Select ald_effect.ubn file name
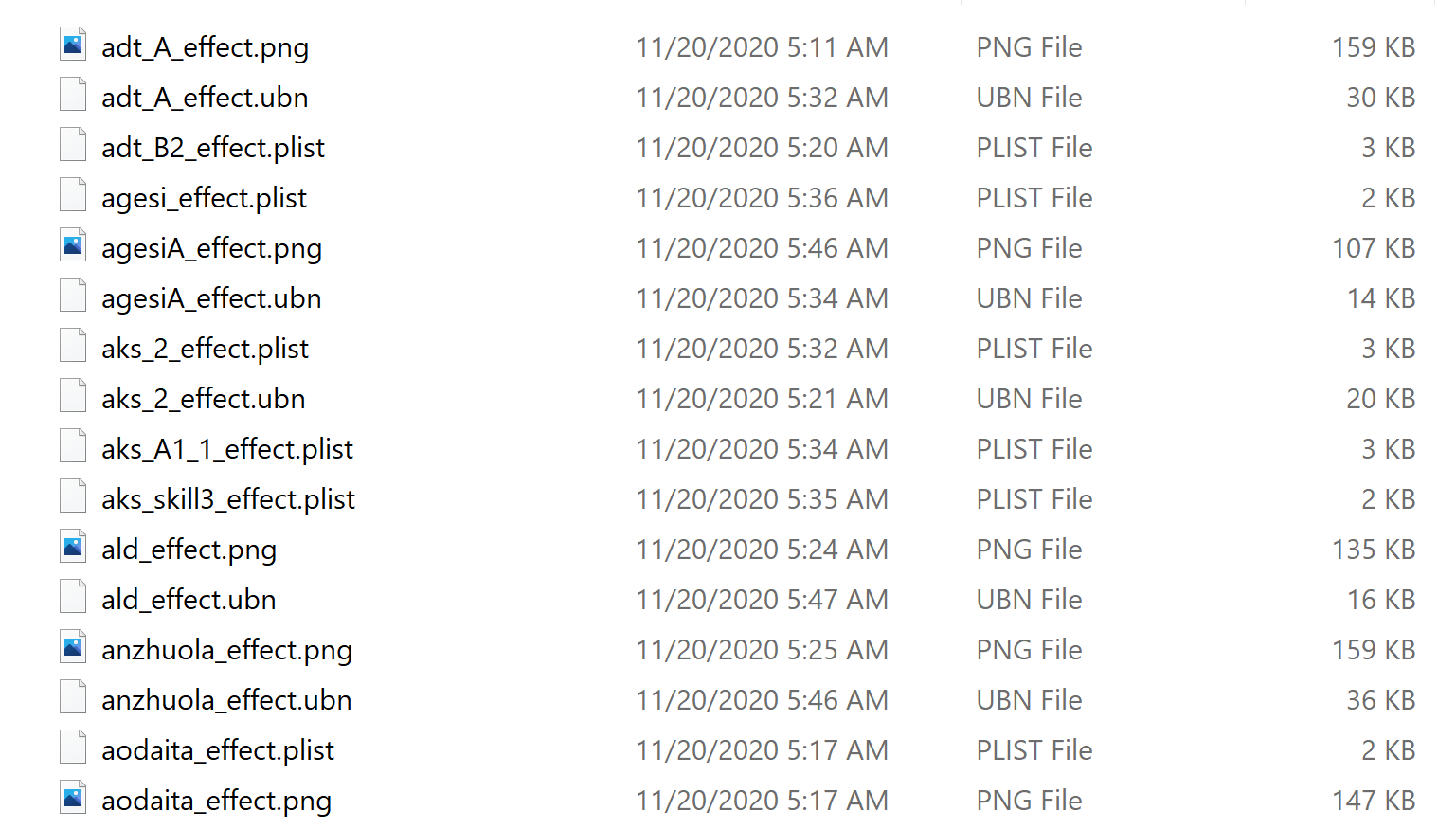Screen dimensions: 1456x829 coord(189,600)
